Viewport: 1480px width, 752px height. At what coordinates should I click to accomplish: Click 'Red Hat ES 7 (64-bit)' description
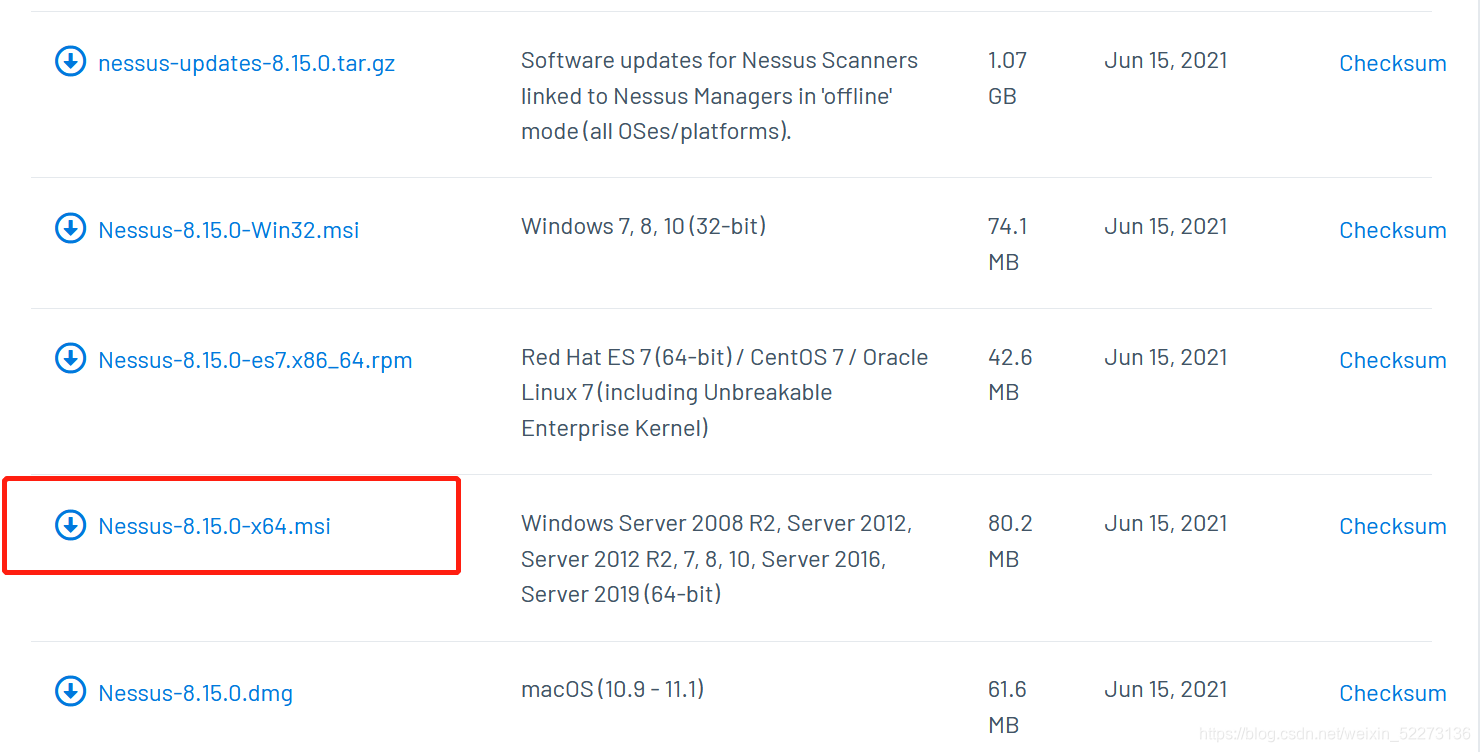point(724,393)
